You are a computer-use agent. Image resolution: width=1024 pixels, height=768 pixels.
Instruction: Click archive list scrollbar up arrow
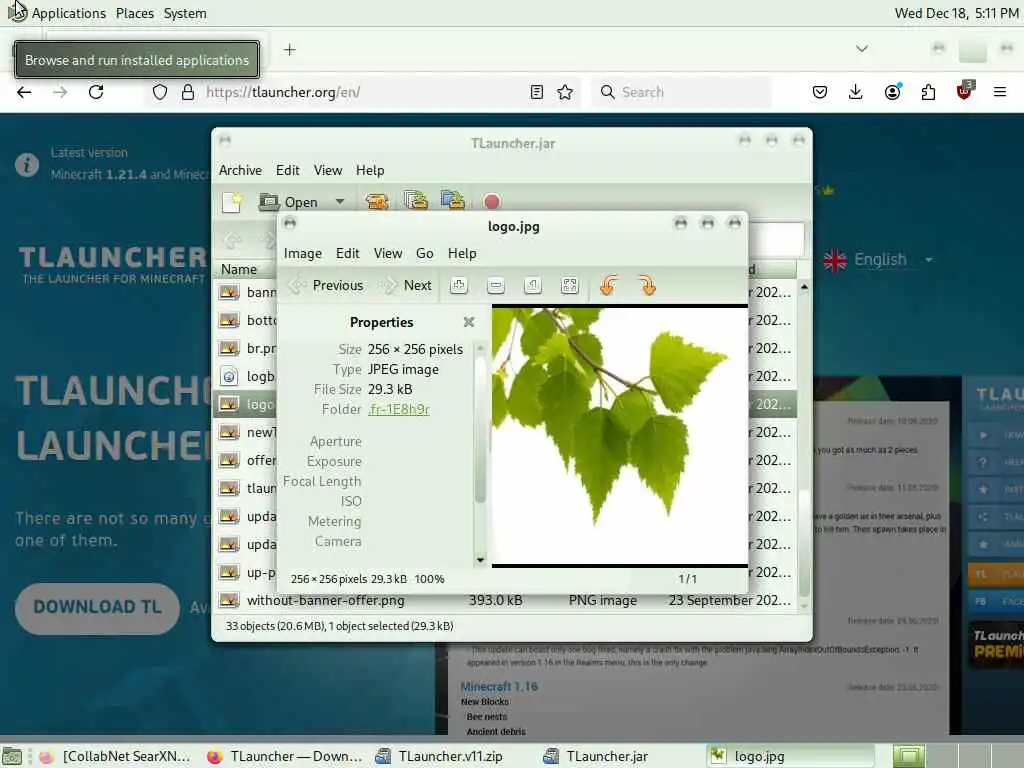point(804,287)
